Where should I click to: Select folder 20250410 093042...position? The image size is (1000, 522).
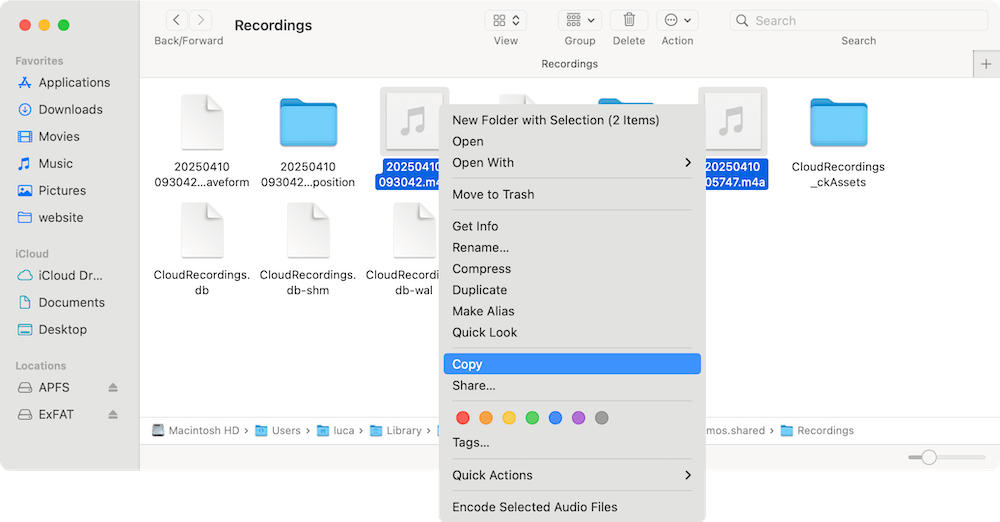pyautogui.click(x=308, y=140)
